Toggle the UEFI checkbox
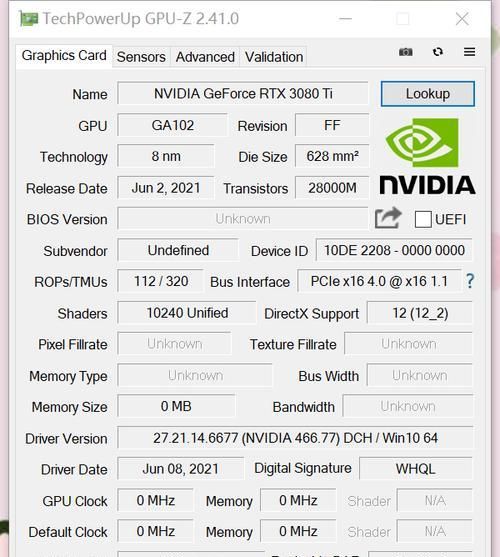This screenshot has width=500, height=557. [423, 219]
